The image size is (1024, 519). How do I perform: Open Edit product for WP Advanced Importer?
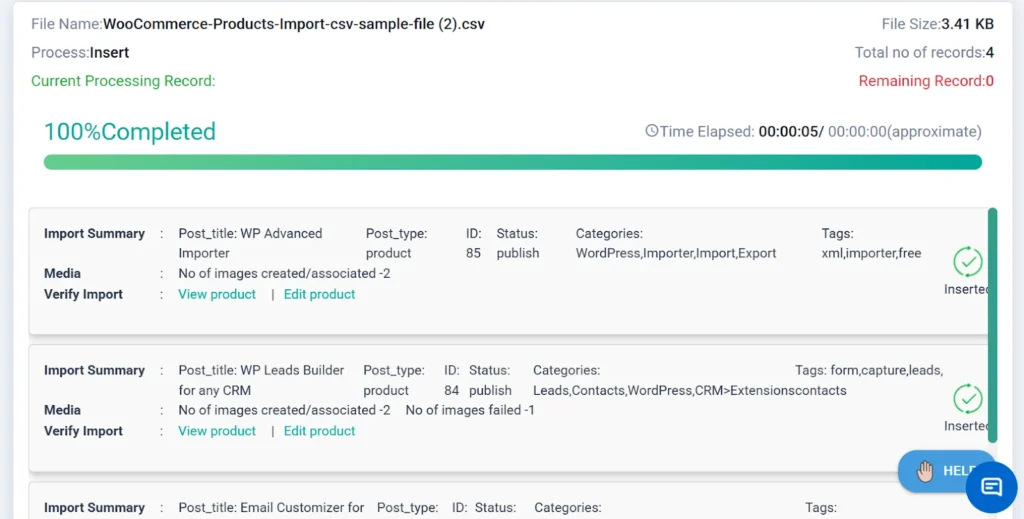tap(319, 294)
